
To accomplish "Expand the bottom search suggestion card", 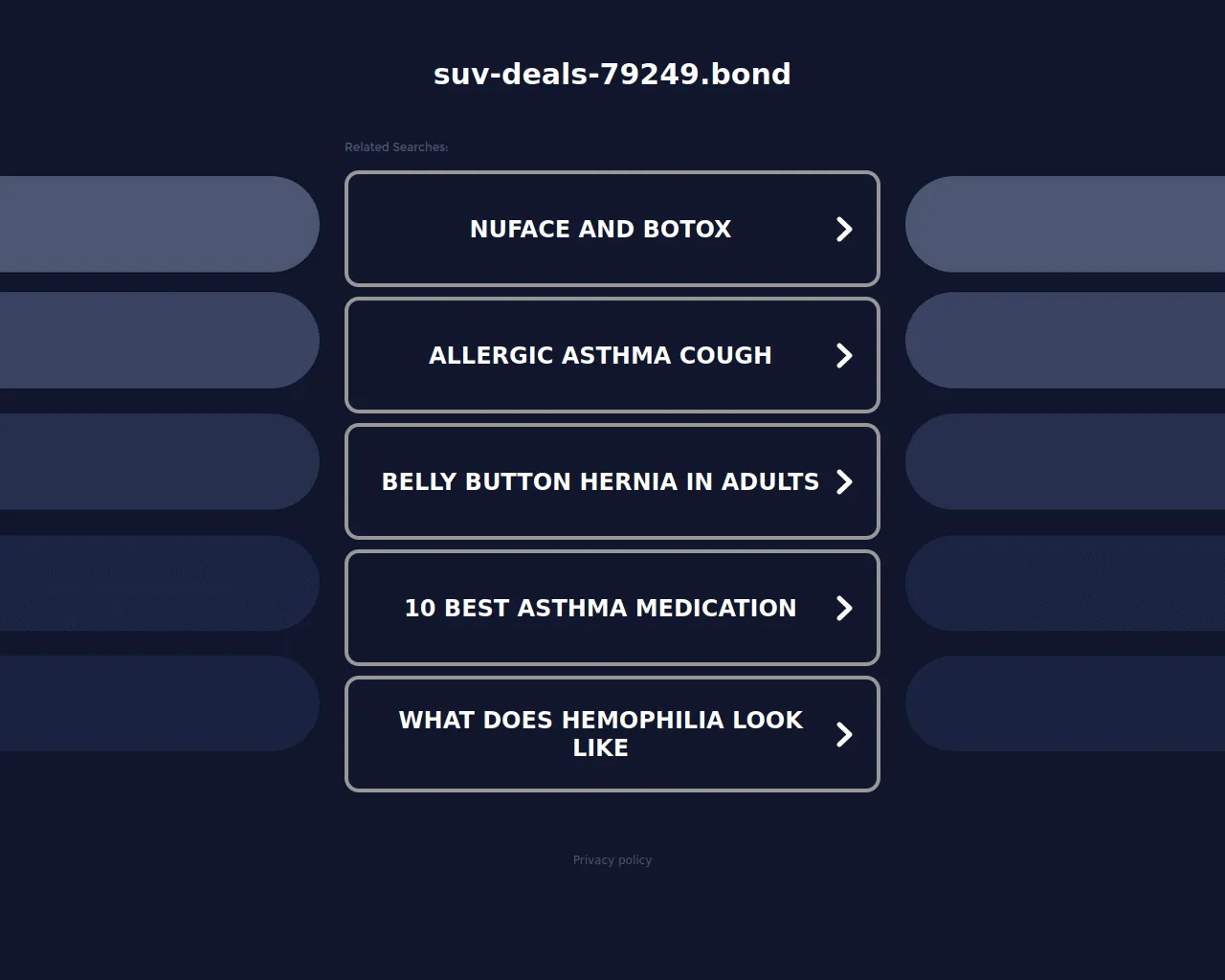I will click(x=612, y=734).
